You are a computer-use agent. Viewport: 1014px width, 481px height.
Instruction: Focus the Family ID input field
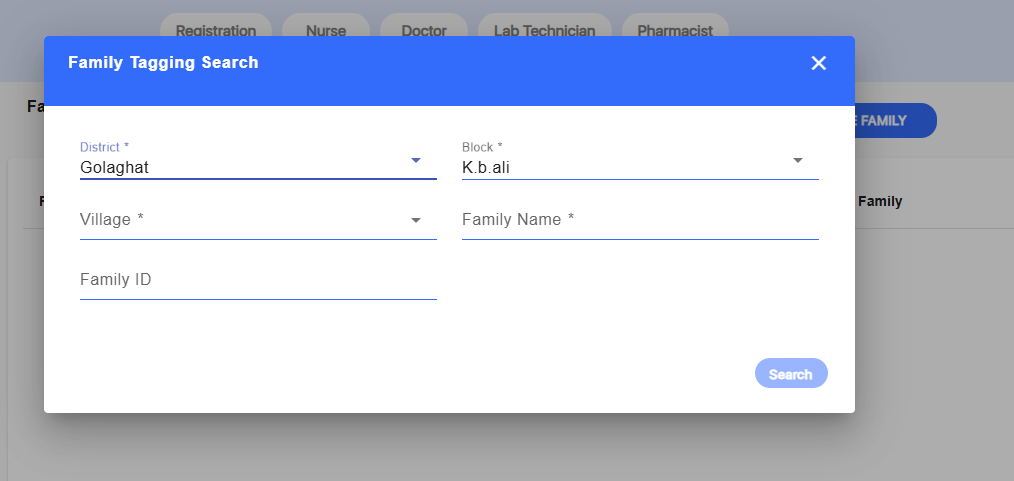[x=258, y=280]
